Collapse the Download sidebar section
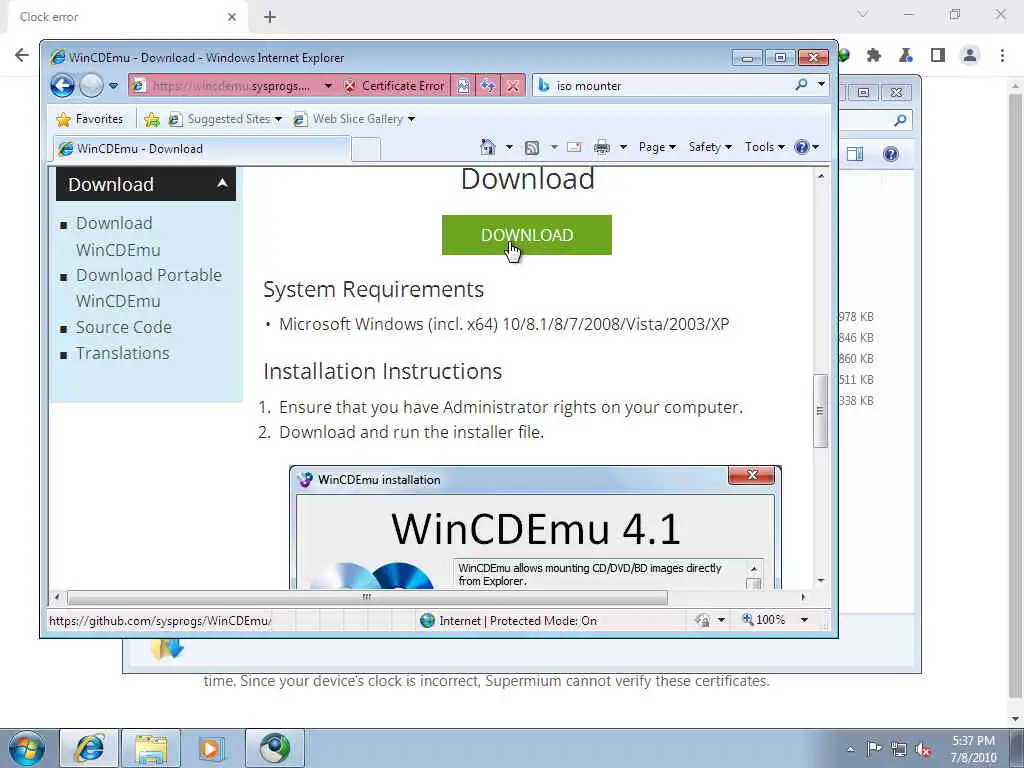The image size is (1024, 768). pyautogui.click(x=222, y=184)
